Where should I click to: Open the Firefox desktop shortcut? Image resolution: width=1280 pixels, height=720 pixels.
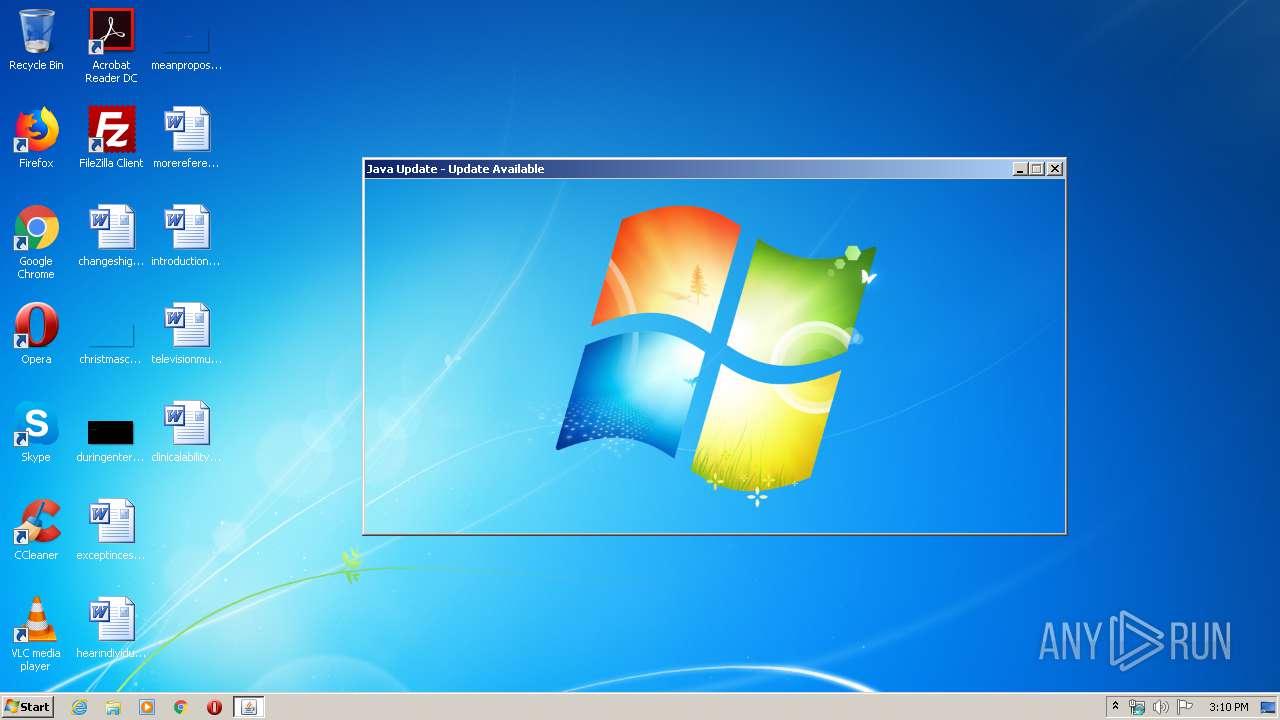pyautogui.click(x=36, y=138)
